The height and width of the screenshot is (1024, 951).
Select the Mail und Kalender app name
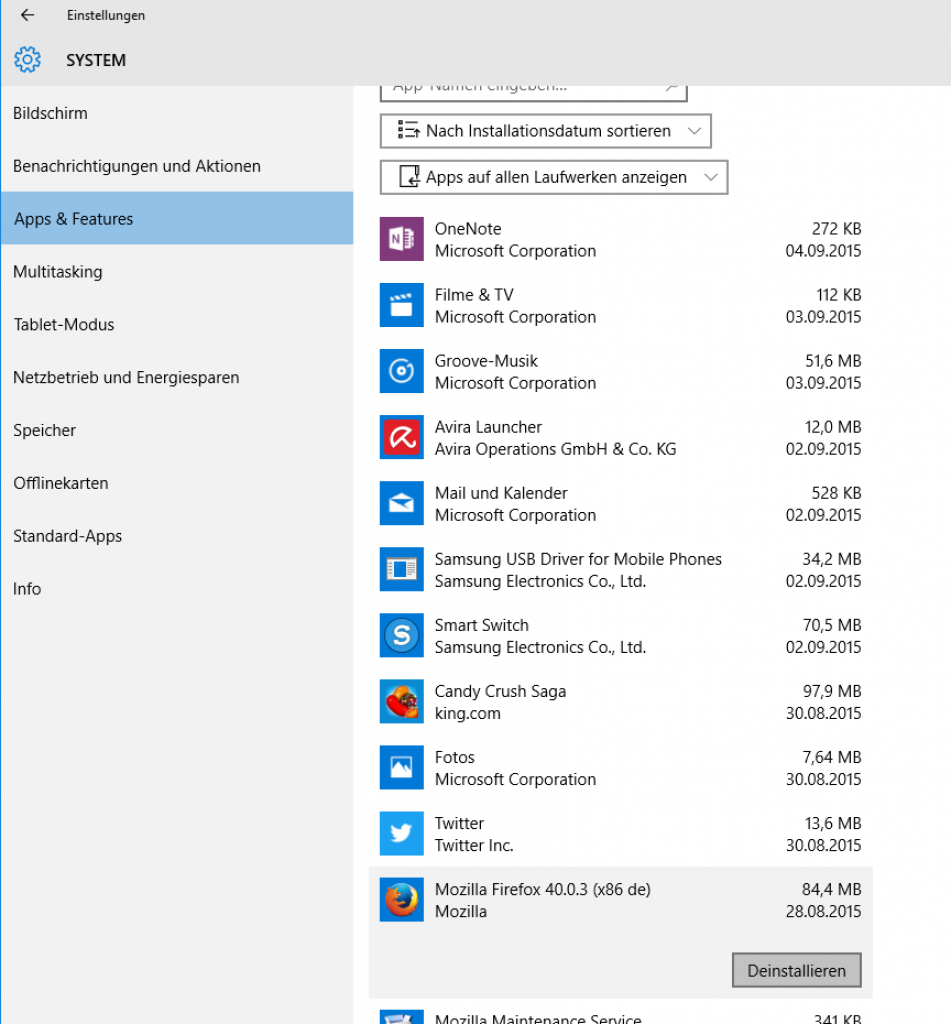coord(501,492)
